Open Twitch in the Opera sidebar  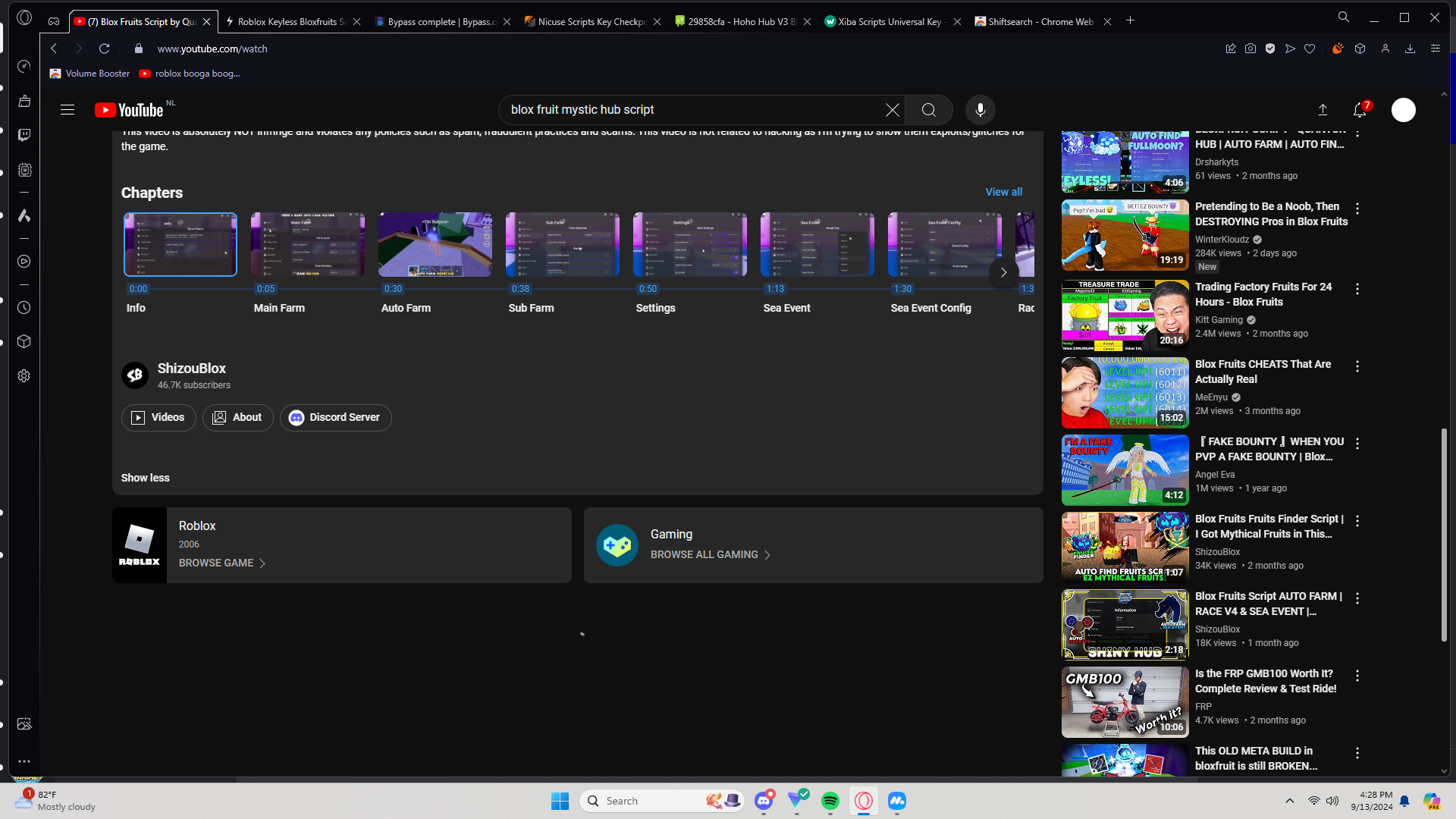click(24, 135)
